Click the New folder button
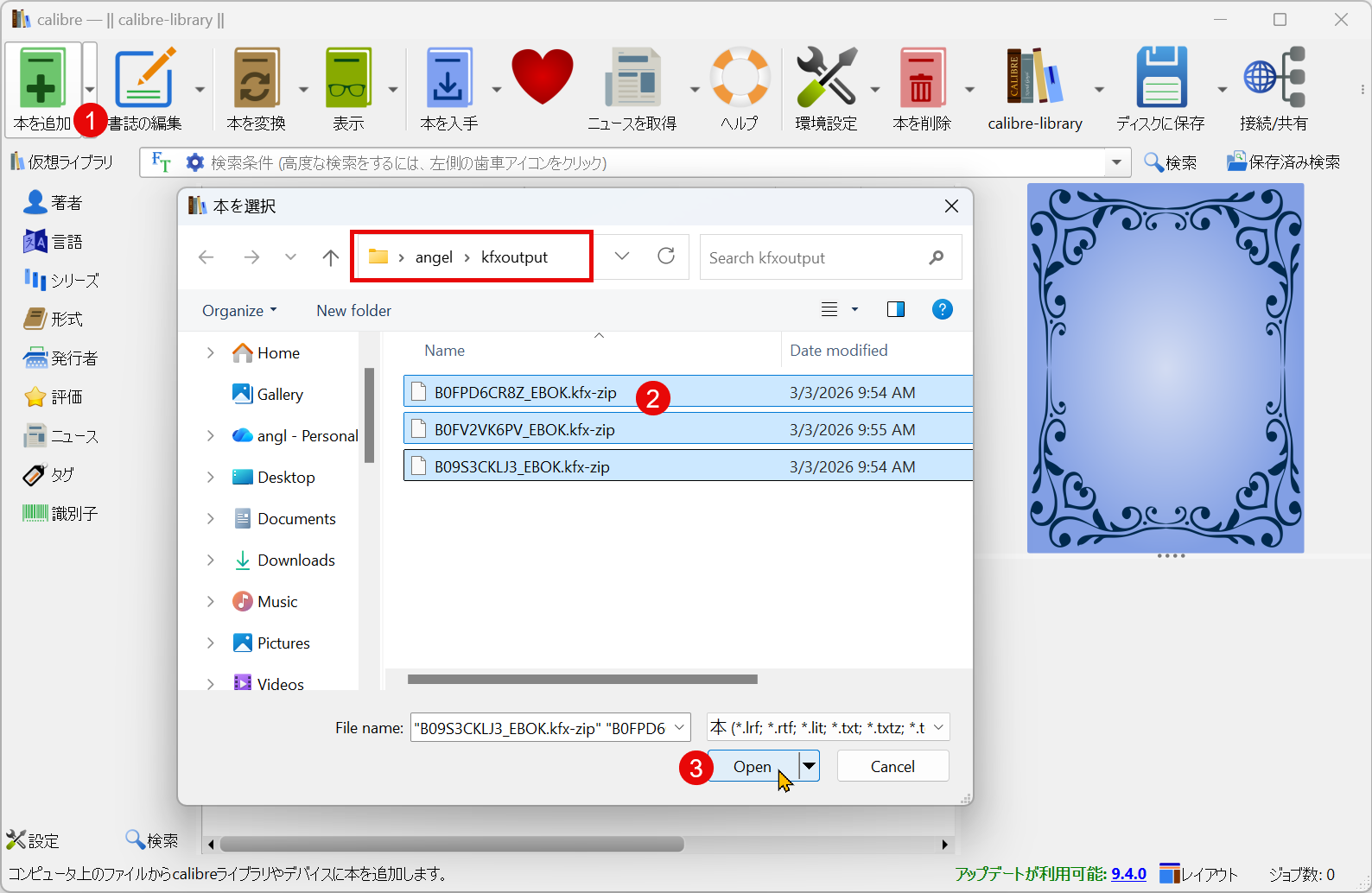The width and height of the screenshot is (1372, 893). (353, 311)
